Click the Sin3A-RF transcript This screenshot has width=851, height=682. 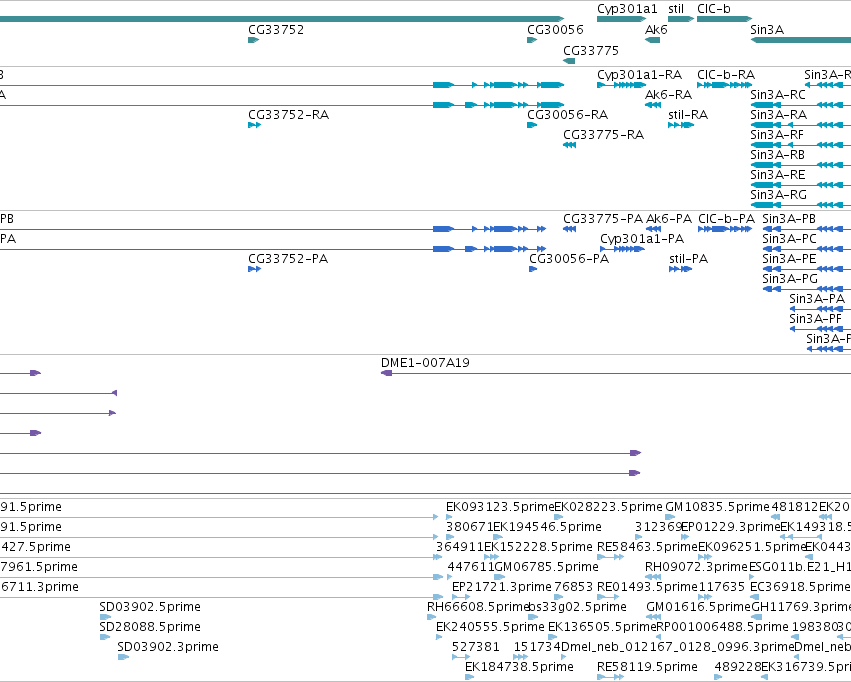(801, 145)
